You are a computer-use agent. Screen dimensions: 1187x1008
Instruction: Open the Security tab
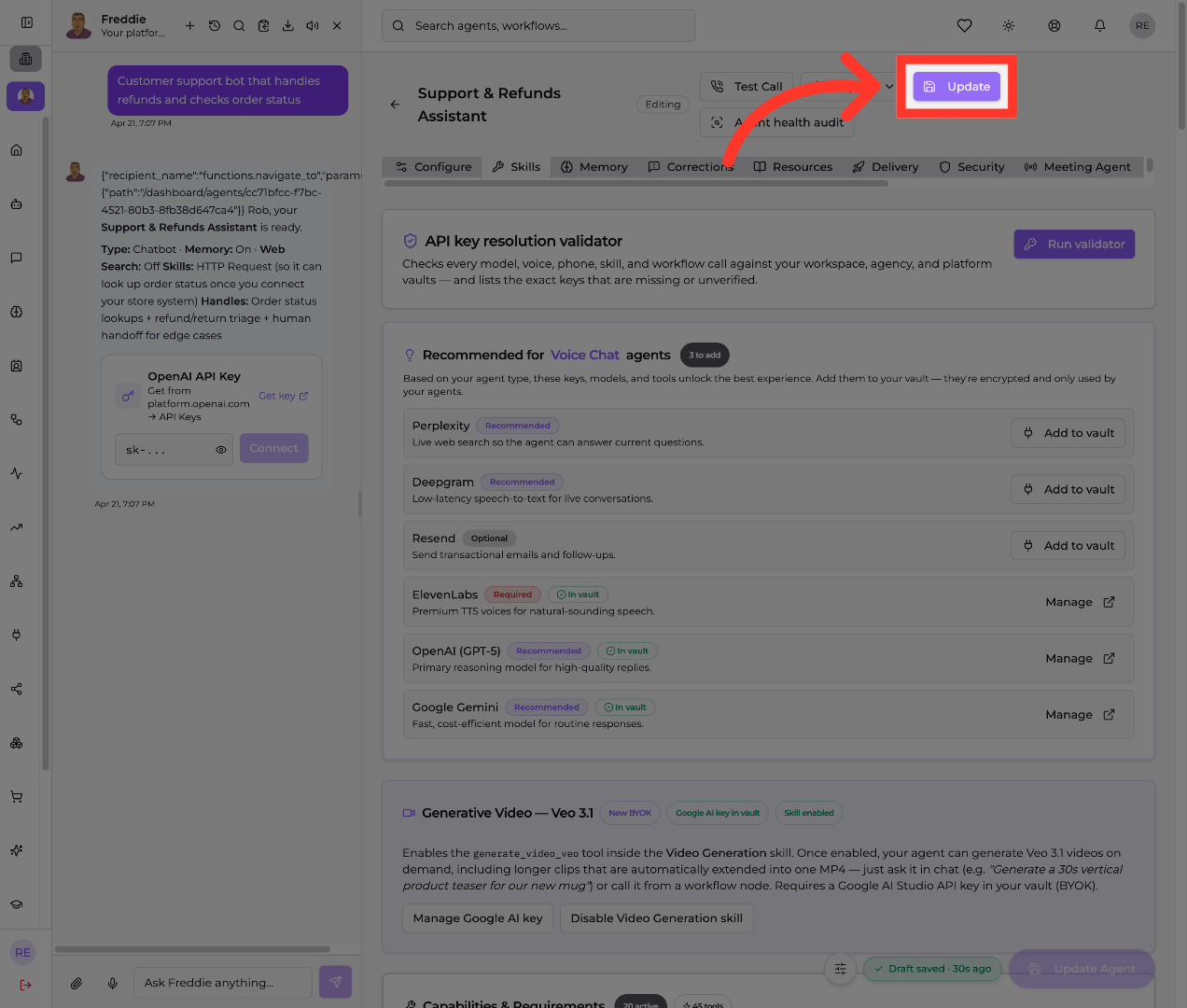[972, 167]
